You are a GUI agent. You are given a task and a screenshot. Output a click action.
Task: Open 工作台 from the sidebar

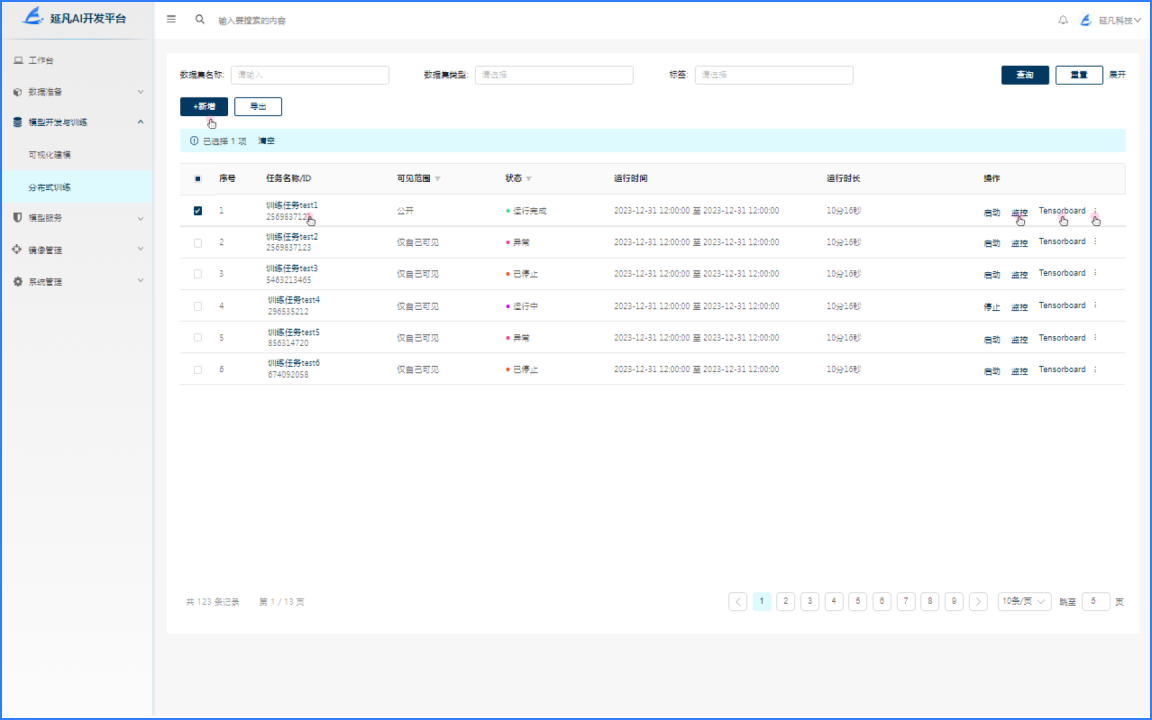[41, 61]
